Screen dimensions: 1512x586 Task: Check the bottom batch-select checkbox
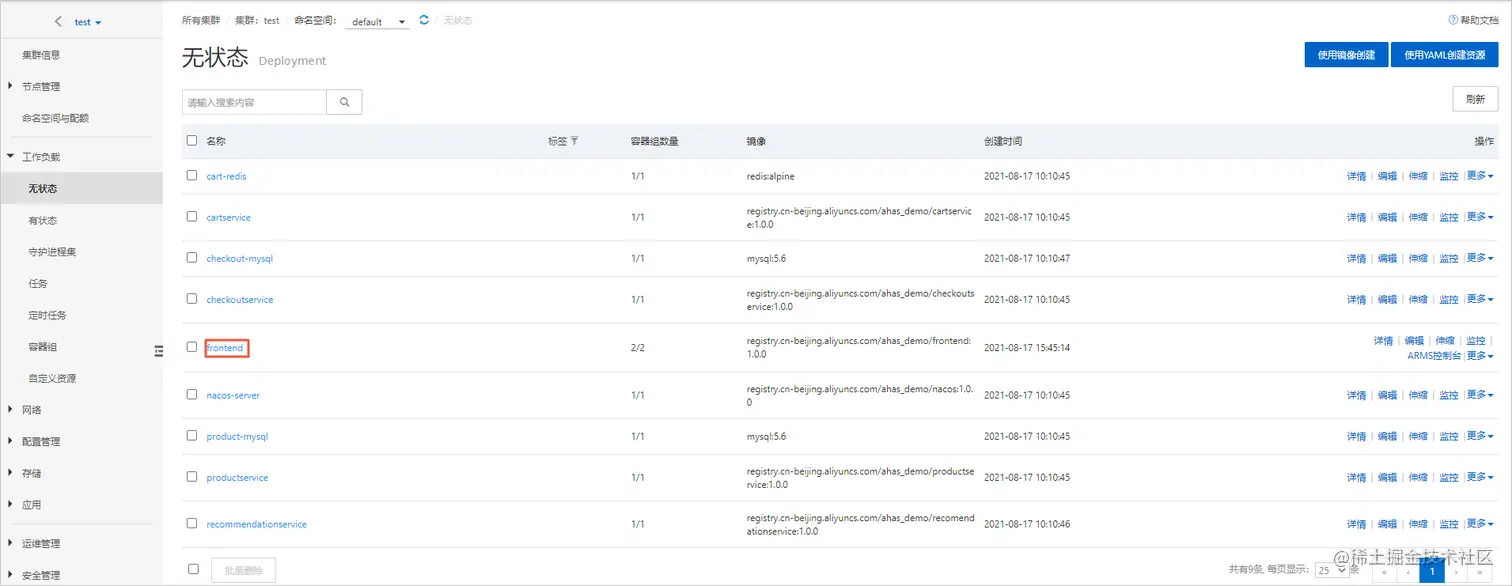[193, 569]
